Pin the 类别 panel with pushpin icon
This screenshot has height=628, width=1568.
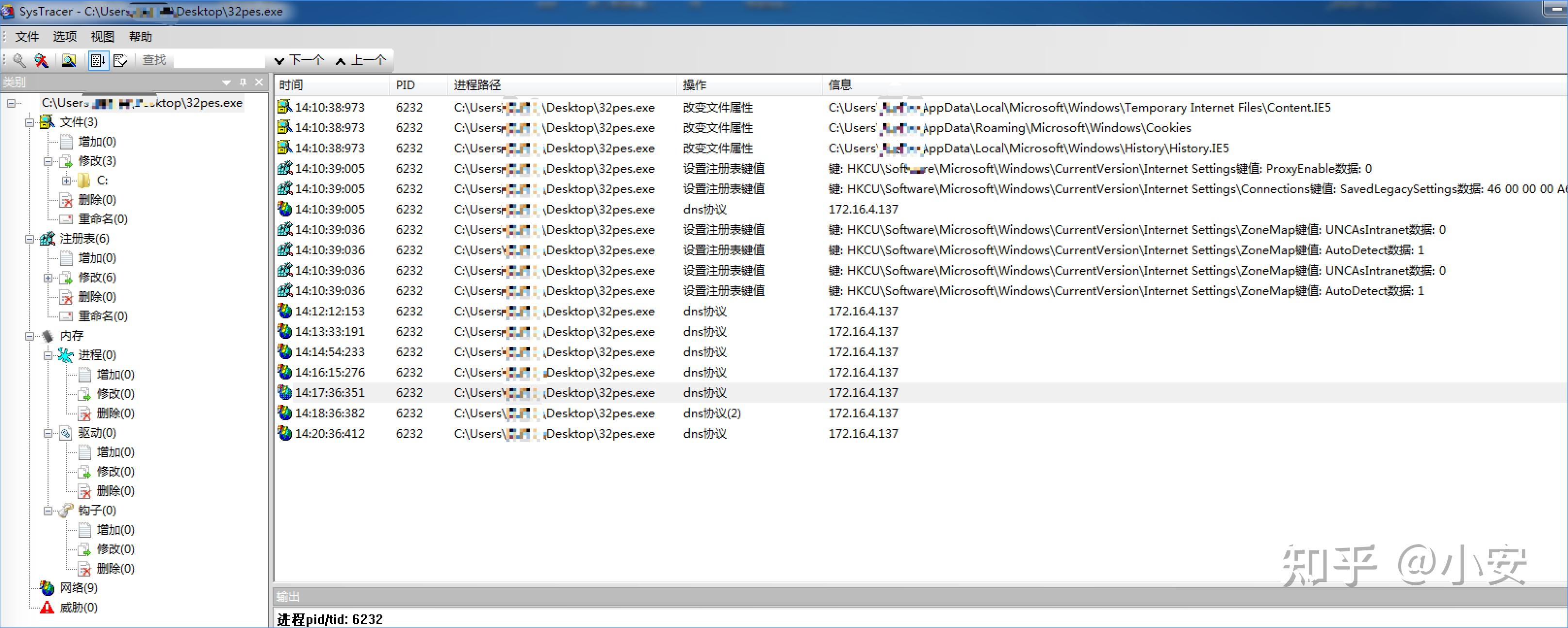(243, 82)
